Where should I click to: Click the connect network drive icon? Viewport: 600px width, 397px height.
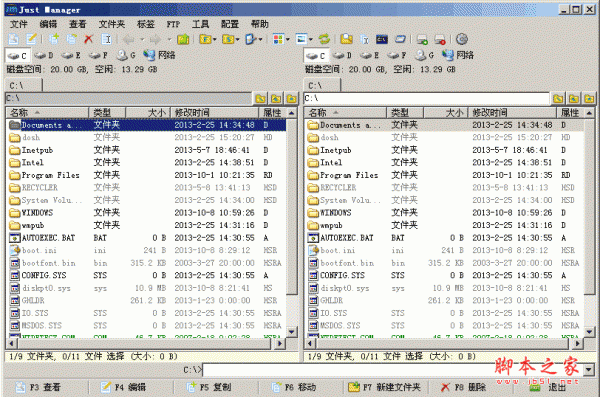[422, 39]
